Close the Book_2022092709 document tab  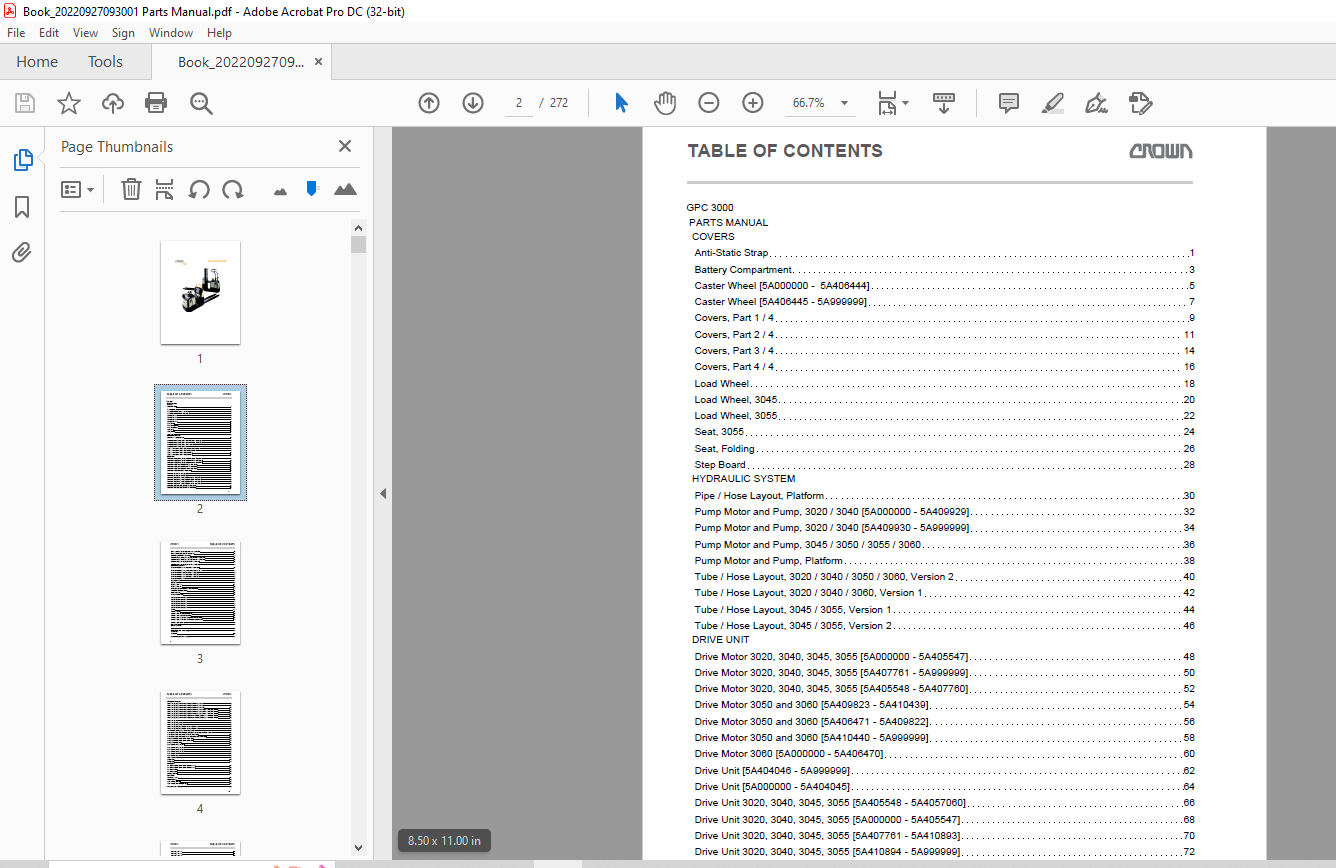[x=318, y=62]
